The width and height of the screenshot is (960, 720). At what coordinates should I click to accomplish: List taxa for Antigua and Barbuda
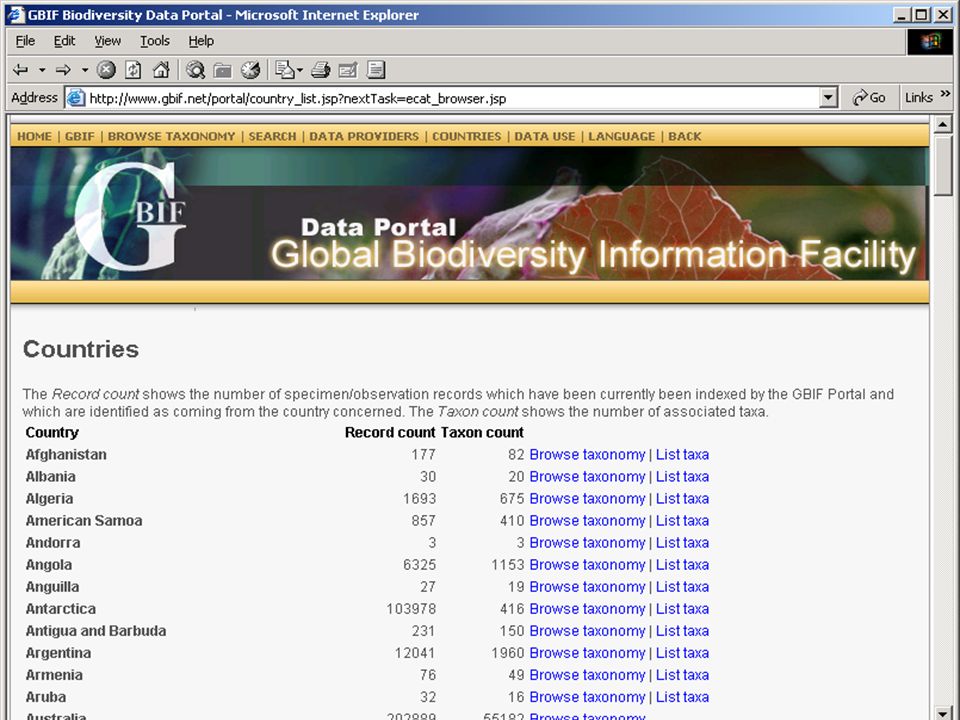pos(682,631)
